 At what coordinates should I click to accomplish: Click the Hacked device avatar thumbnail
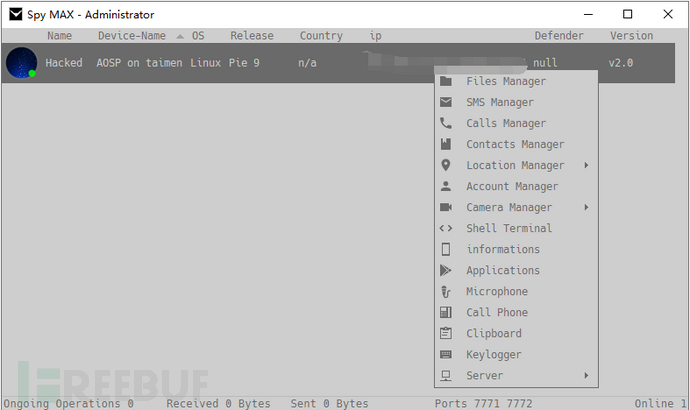click(21, 63)
